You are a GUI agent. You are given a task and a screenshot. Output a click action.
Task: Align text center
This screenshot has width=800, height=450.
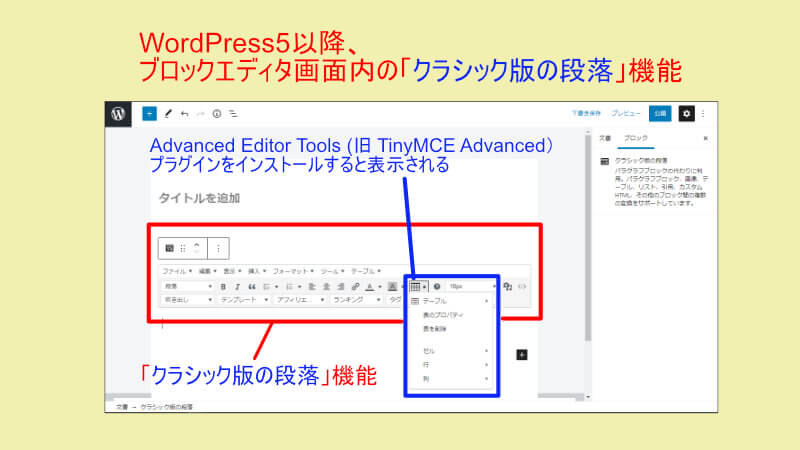327,287
